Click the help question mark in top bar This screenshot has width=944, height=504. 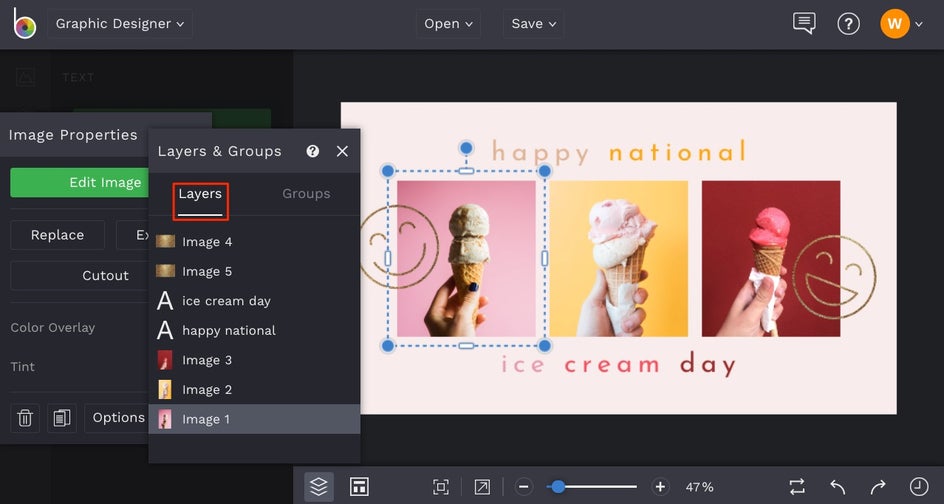point(848,24)
